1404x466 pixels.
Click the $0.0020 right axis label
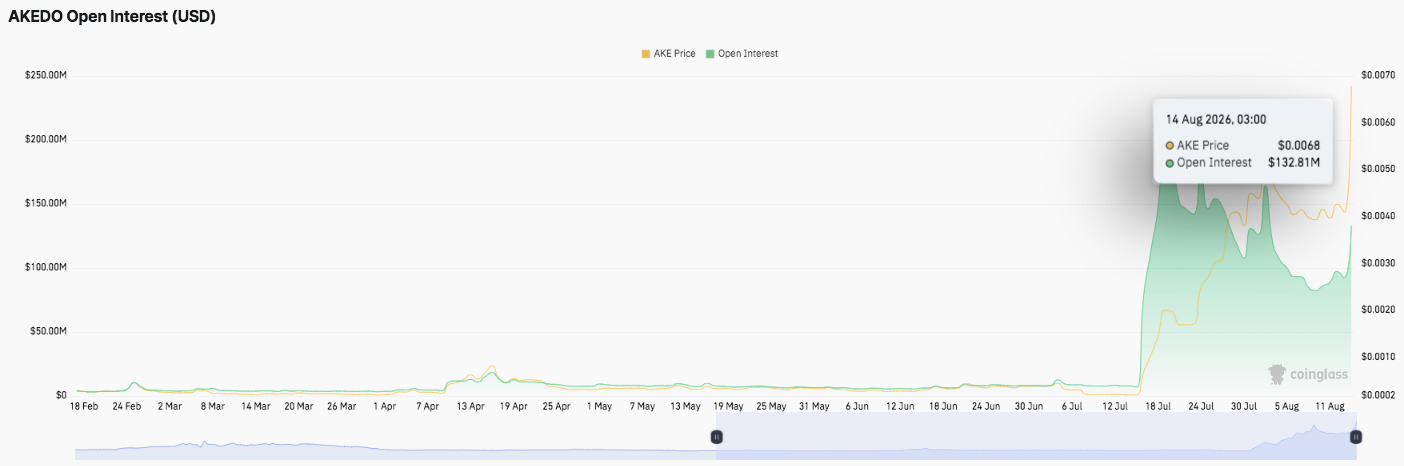pos(1376,310)
